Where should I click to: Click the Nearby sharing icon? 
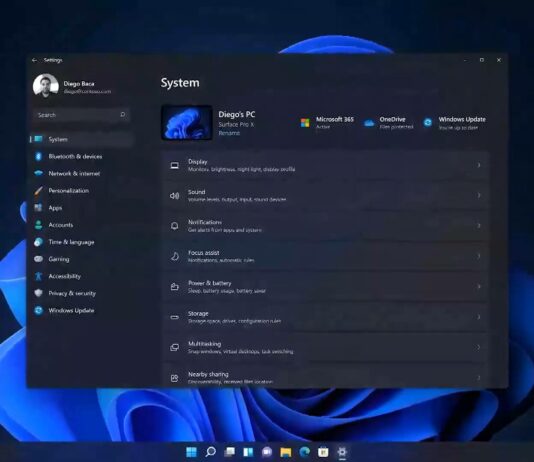tap(175, 378)
